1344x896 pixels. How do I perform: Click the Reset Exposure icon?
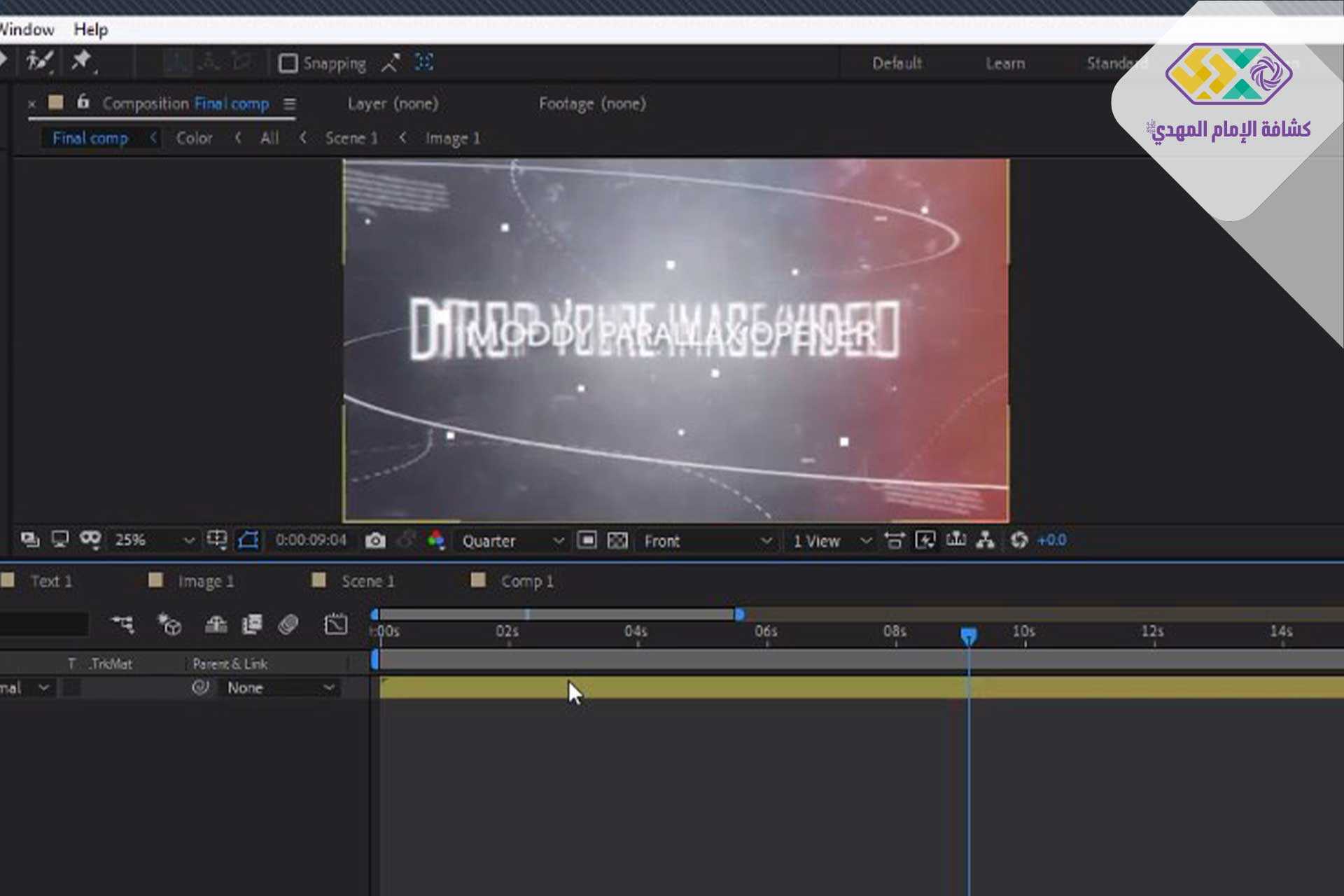(1018, 540)
